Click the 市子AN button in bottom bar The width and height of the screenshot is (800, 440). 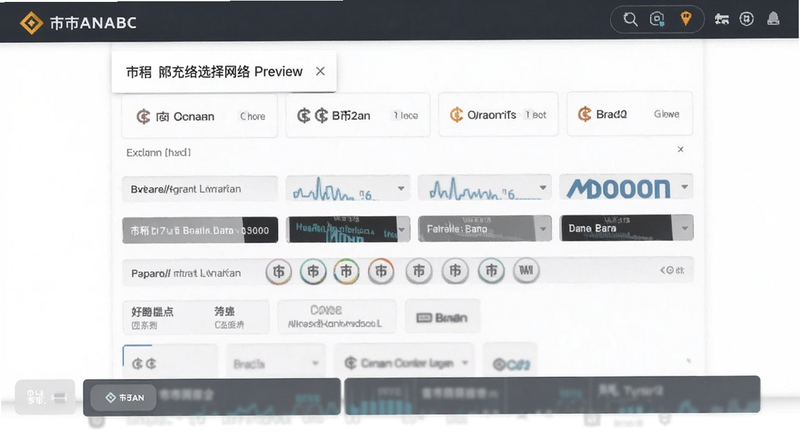pos(124,398)
